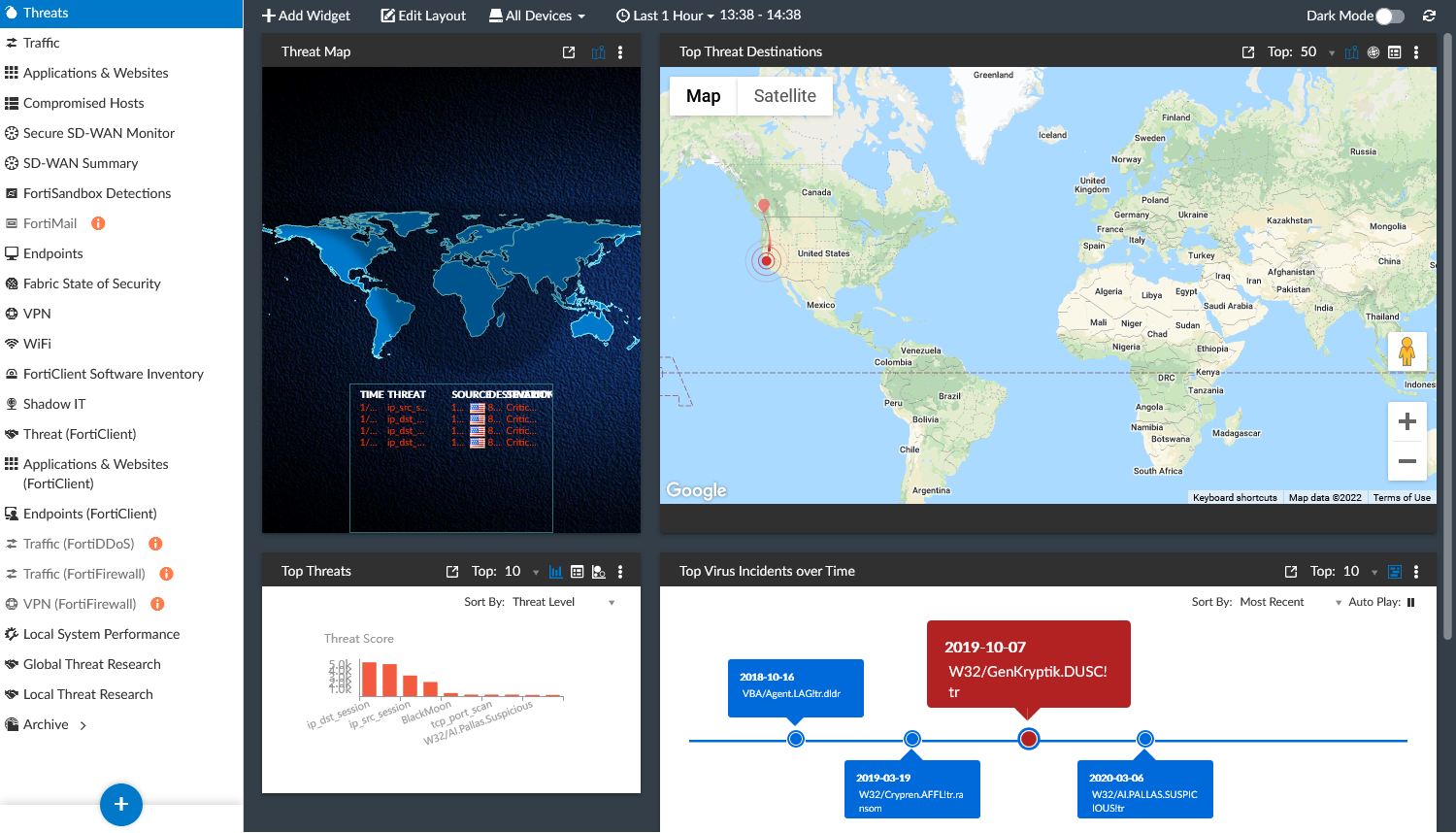The width and height of the screenshot is (1456, 833).
Task: Open the All Devices dropdown
Action: pyautogui.click(x=537, y=16)
